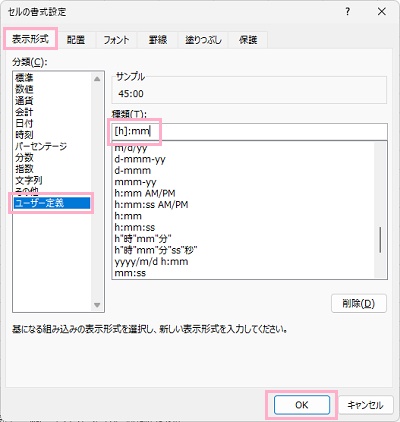Choose the h"時"mm"分" format
Viewport: 400px width, 422px height.
[243, 239]
